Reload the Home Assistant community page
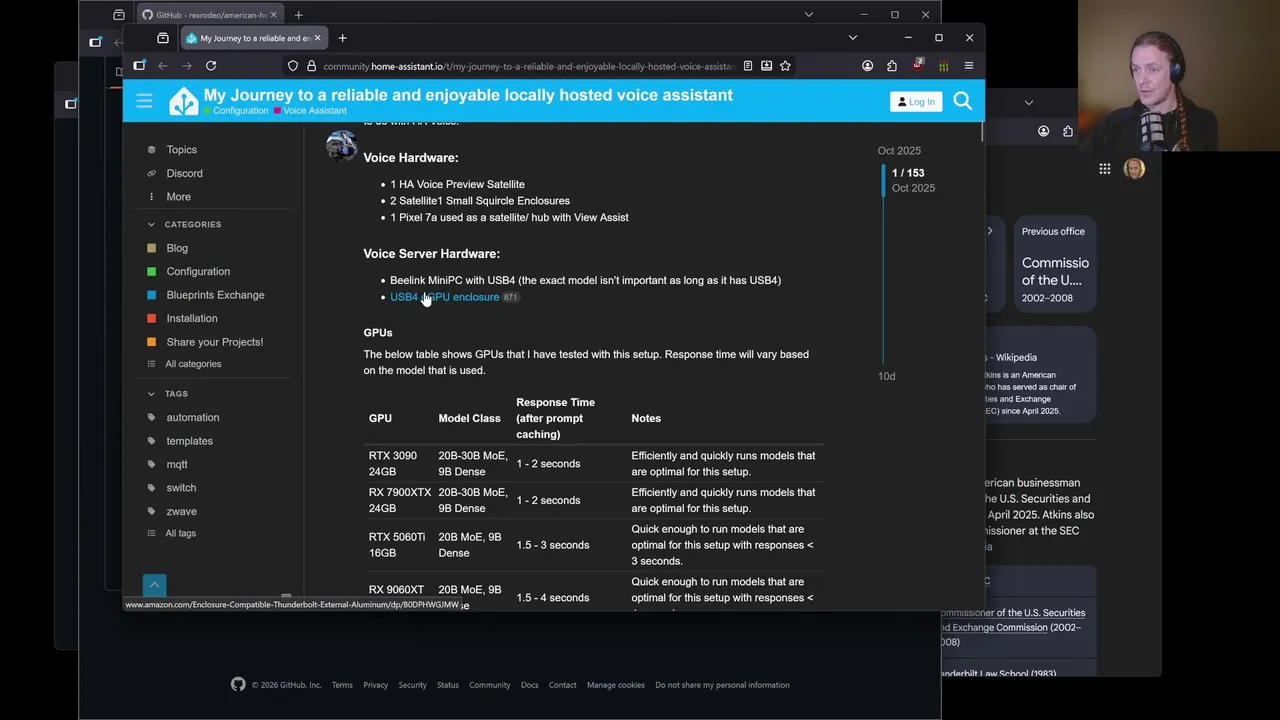This screenshot has width=1280, height=720. 211,66
